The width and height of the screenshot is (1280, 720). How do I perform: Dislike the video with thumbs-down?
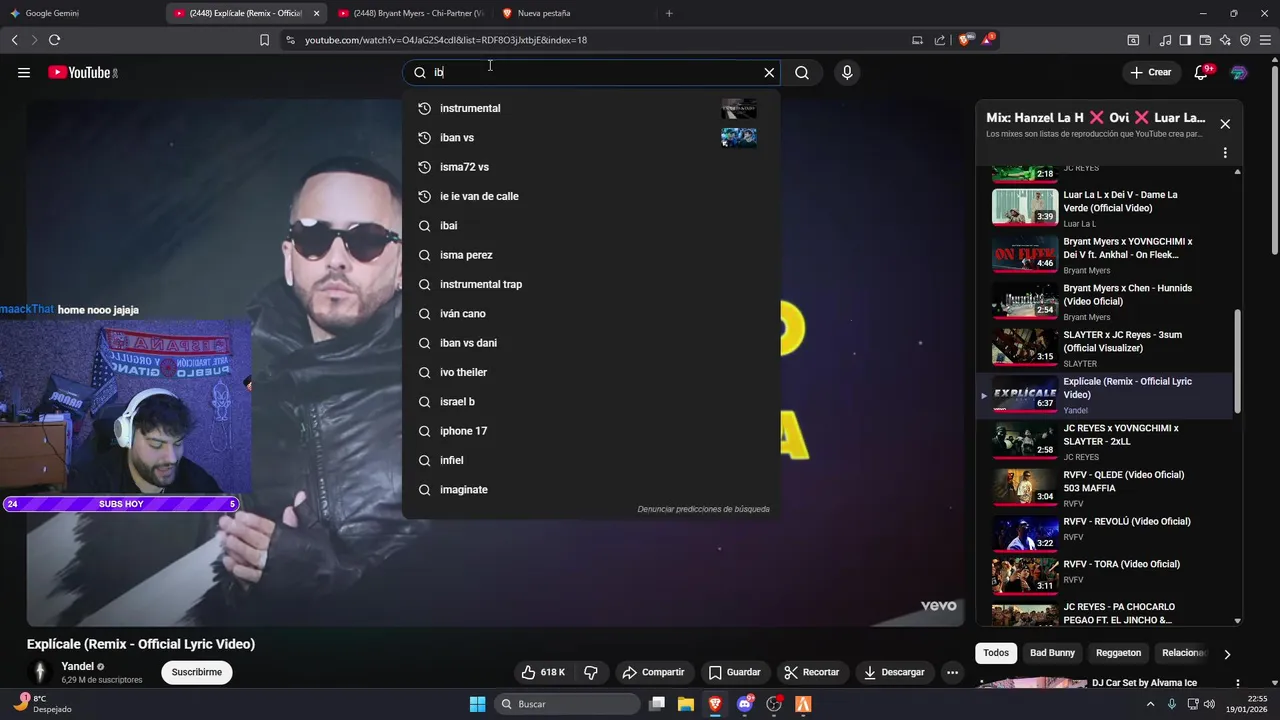591,672
